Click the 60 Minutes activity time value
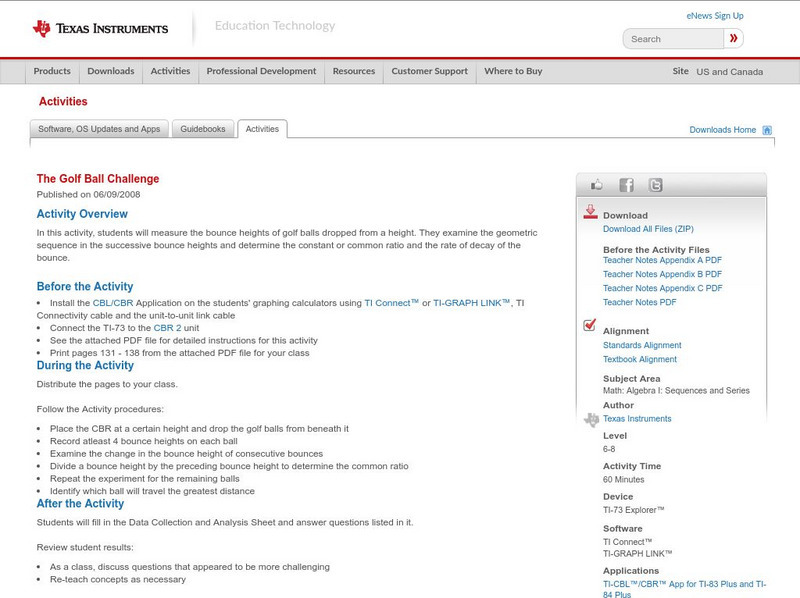 (x=623, y=480)
